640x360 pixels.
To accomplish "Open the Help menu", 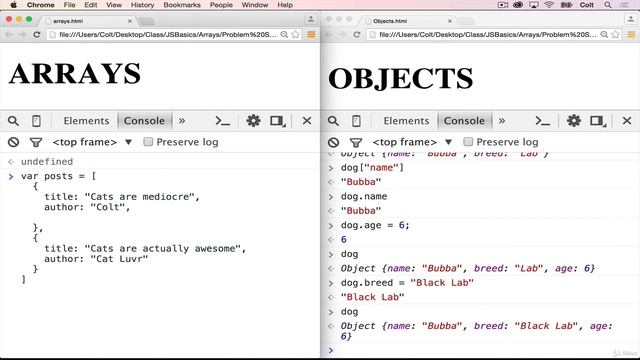I will coord(285,5).
